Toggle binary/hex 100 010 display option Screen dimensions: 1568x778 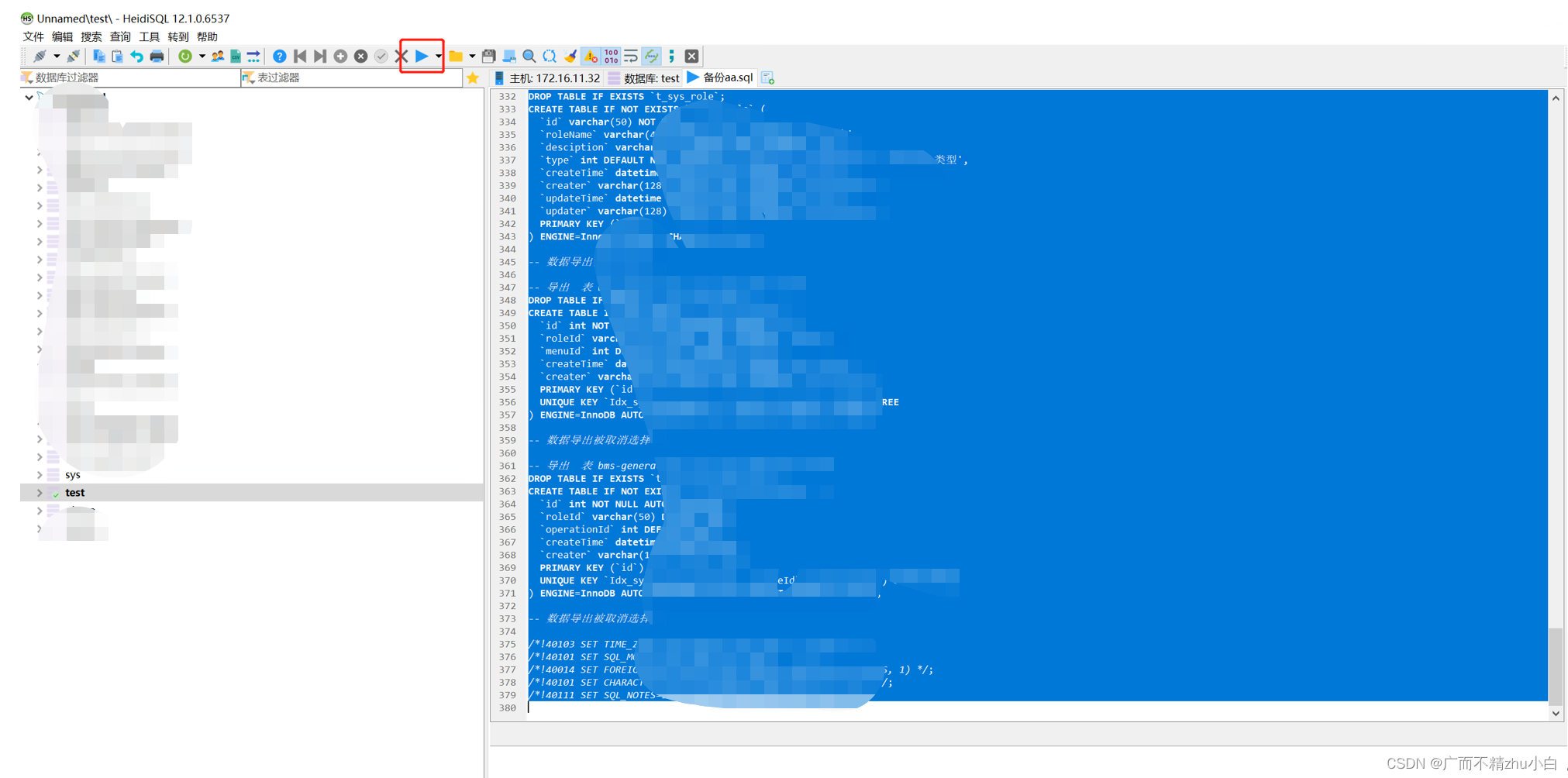coord(611,56)
